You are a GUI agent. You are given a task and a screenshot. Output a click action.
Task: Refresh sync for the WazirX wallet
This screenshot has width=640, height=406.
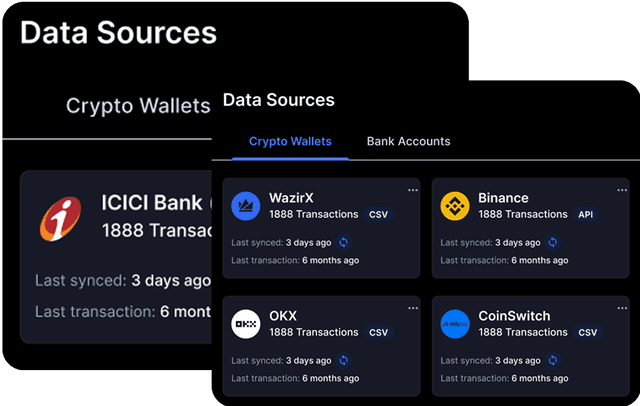click(344, 242)
